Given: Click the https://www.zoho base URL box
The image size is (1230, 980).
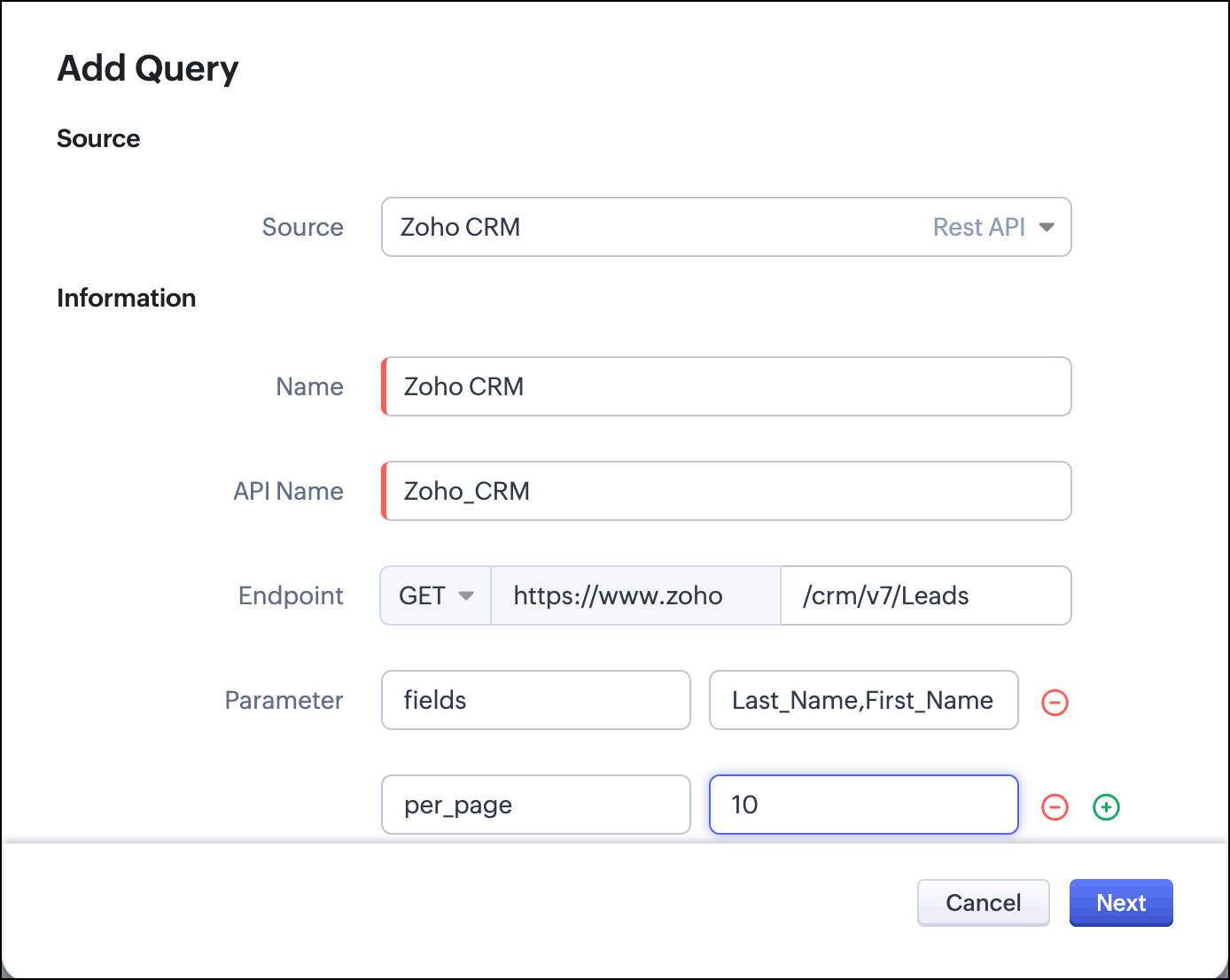Looking at the screenshot, I should (x=635, y=595).
